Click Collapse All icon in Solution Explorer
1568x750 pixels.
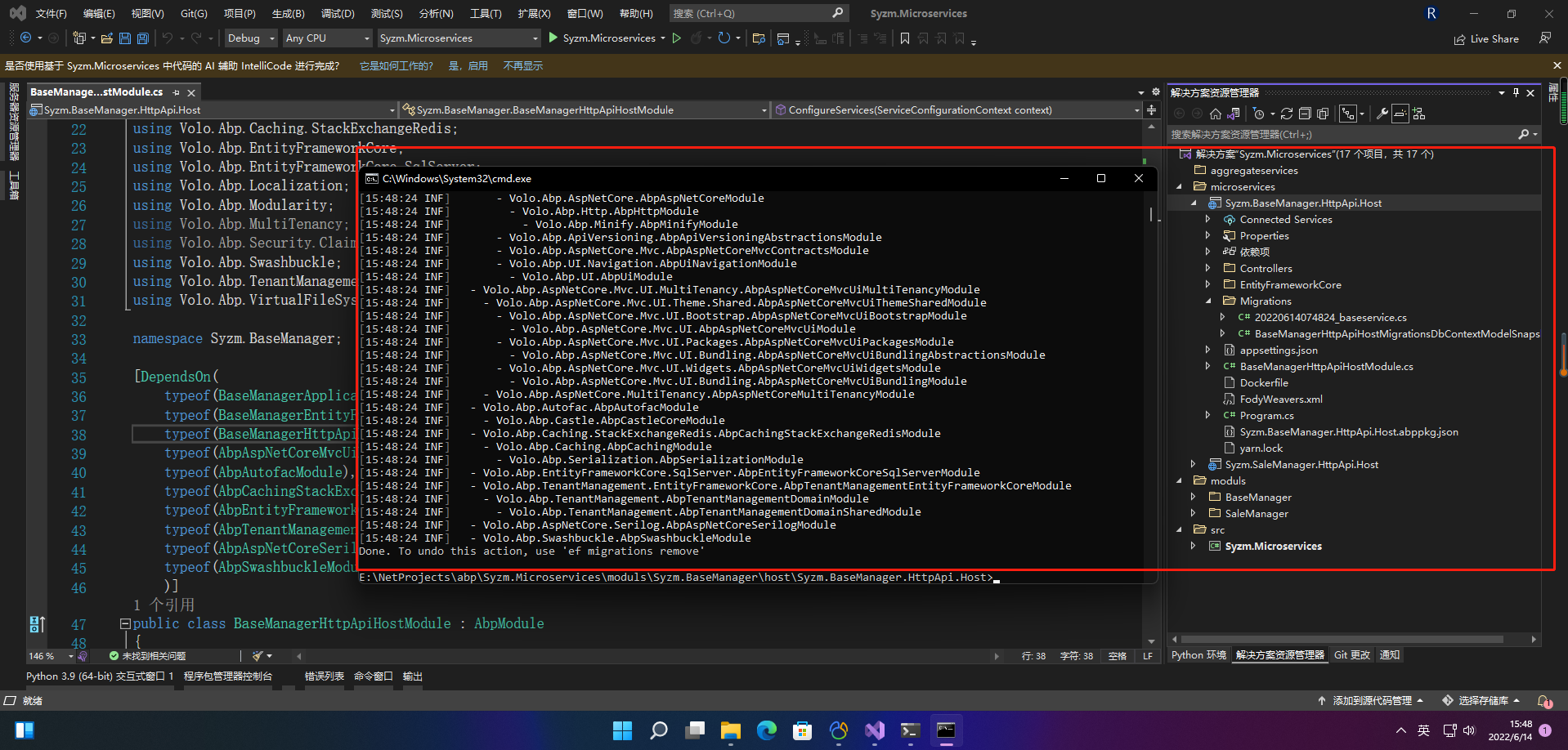tap(1305, 114)
